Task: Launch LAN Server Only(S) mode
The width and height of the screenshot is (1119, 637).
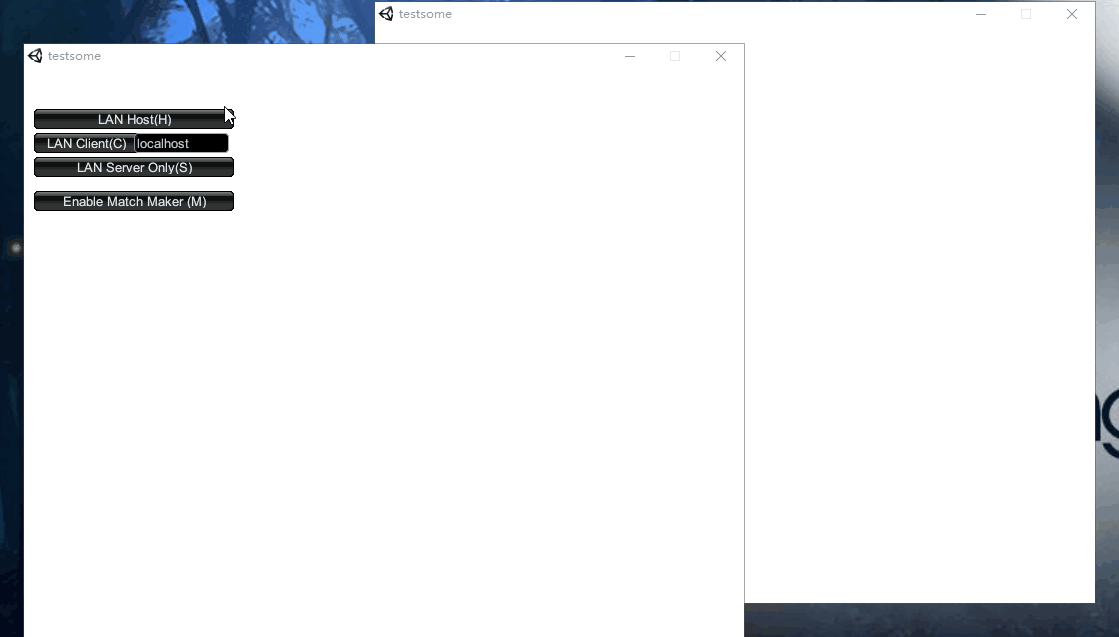Action: pyautogui.click(x=134, y=168)
